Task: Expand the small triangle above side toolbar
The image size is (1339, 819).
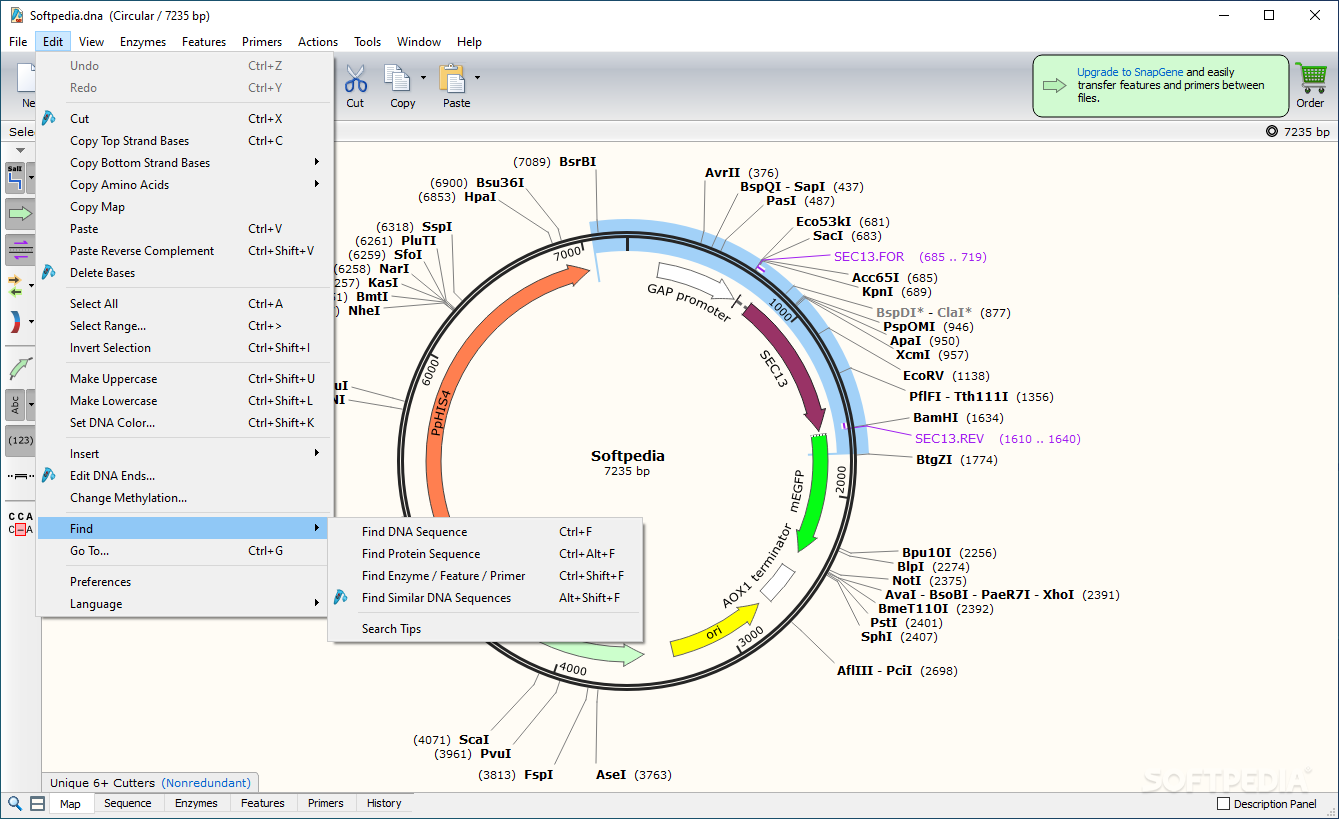Action: [x=20, y=151]
